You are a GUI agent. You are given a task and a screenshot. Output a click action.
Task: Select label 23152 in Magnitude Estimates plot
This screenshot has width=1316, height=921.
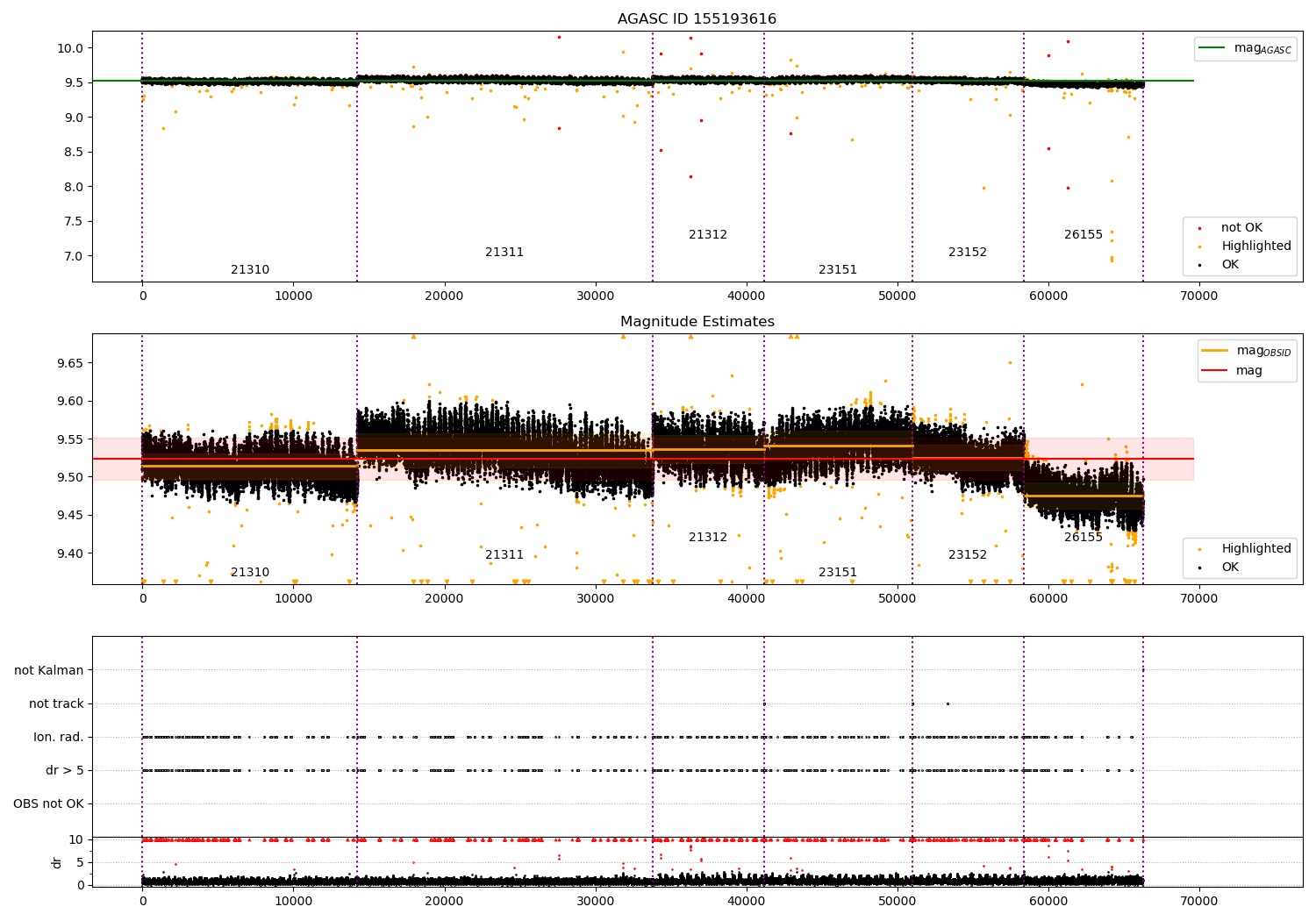[x=968, y=555]
